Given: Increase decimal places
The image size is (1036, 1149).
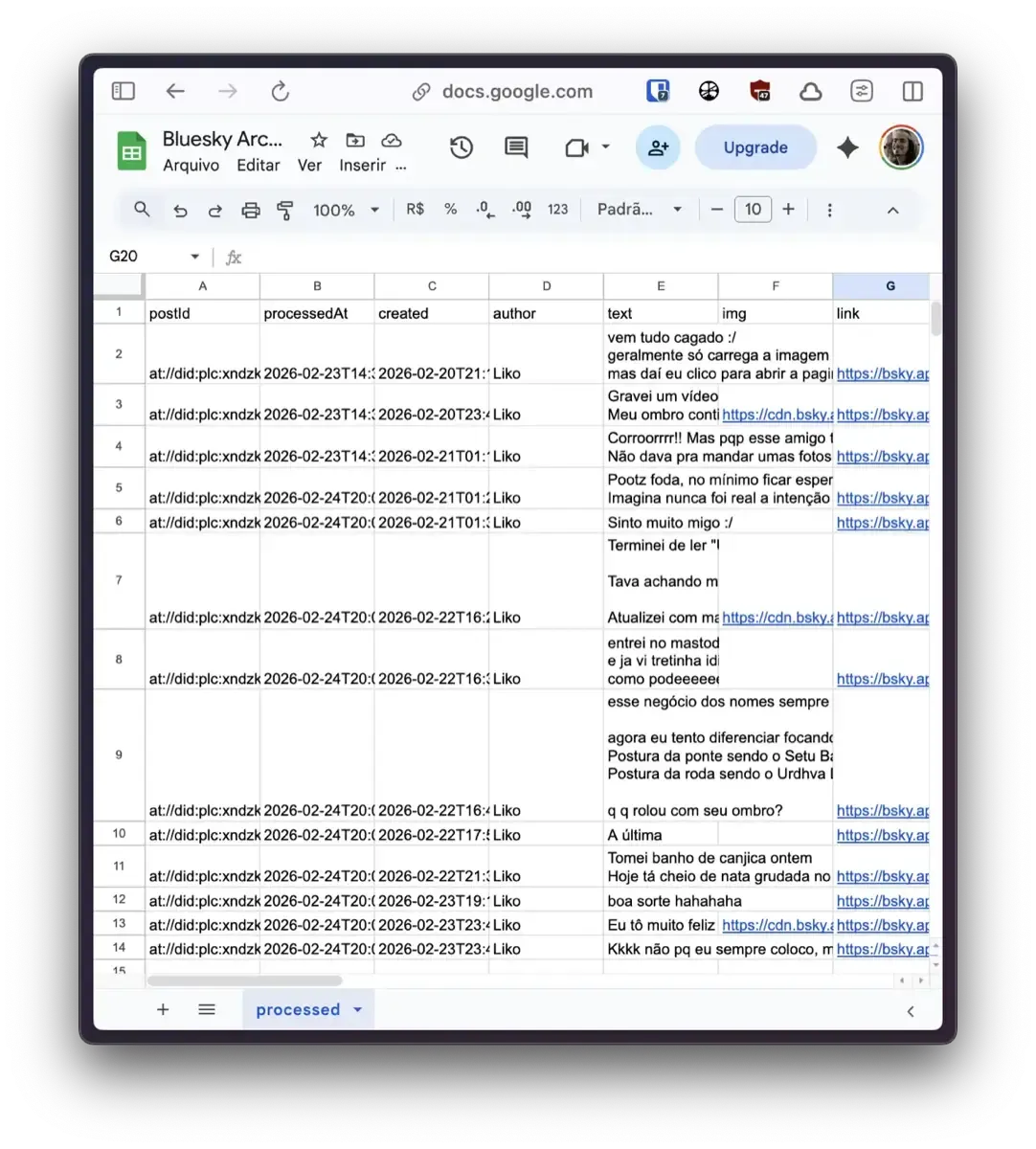Looking at the screenshot, I should pyautogui.click(x=521, y=210).
